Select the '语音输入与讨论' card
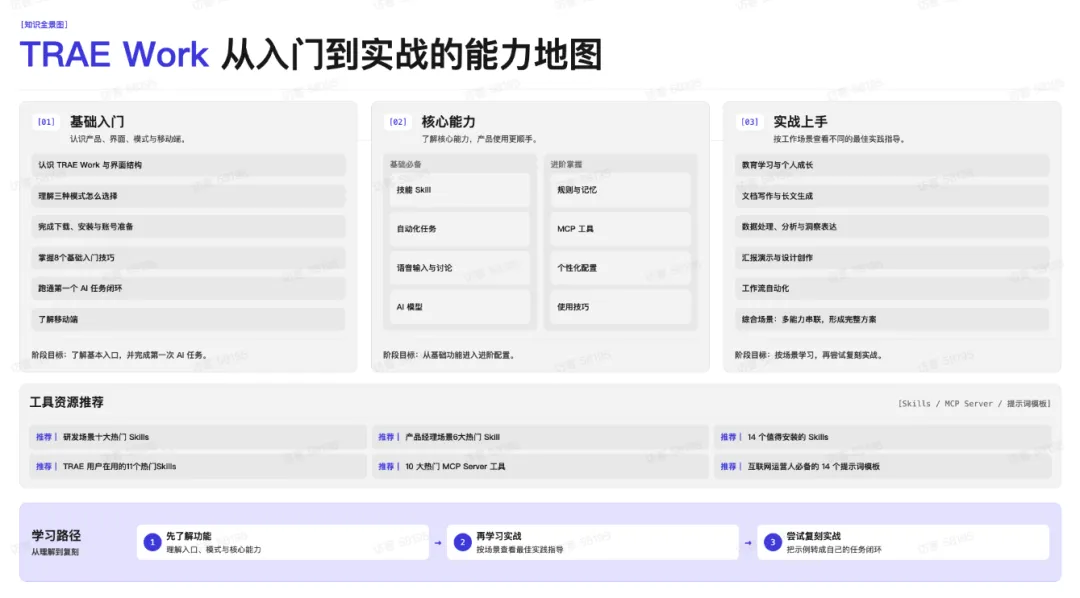 point(459,268)
